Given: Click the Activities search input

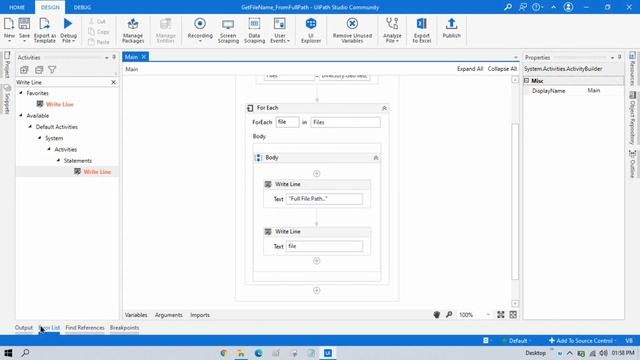Looking at the screenshot, I should point(63,82).
